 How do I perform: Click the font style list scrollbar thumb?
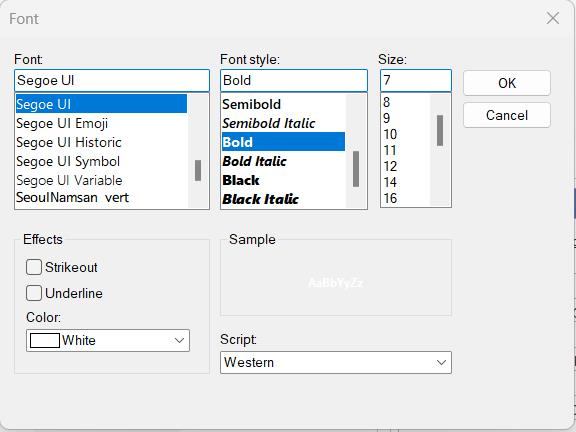point(356,169)
